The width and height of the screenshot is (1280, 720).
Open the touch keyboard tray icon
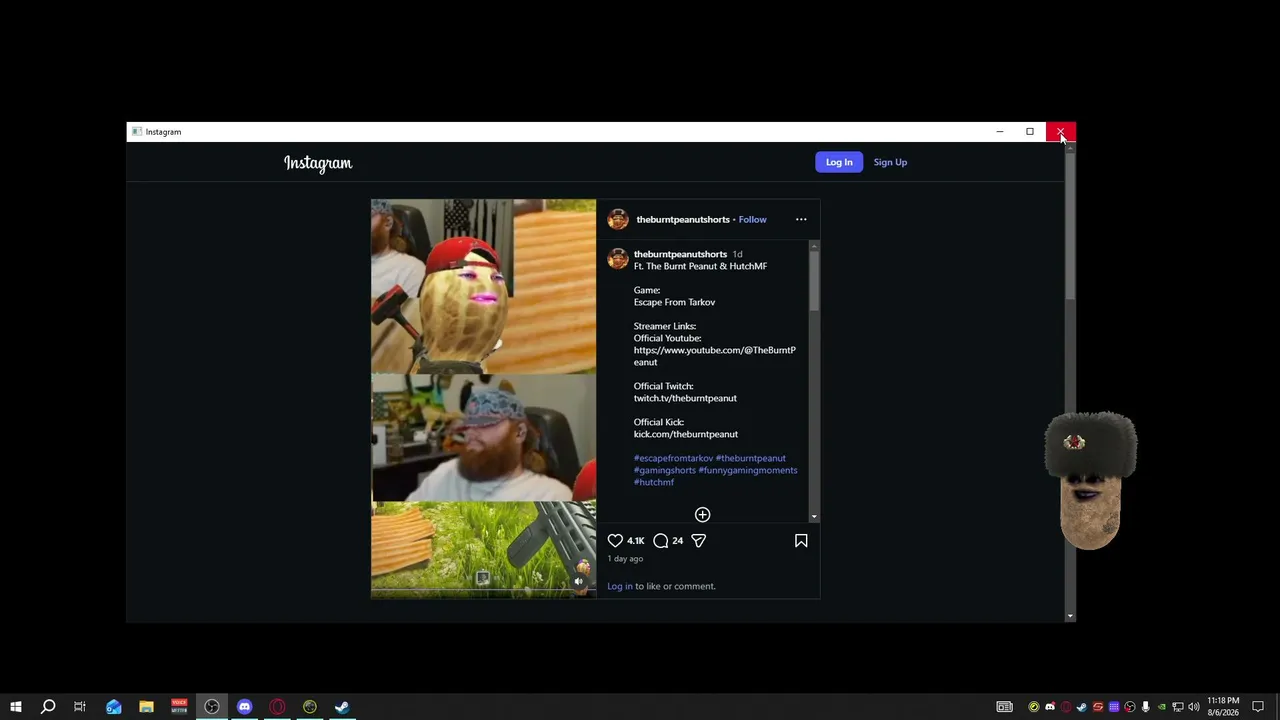point(1005,707)
